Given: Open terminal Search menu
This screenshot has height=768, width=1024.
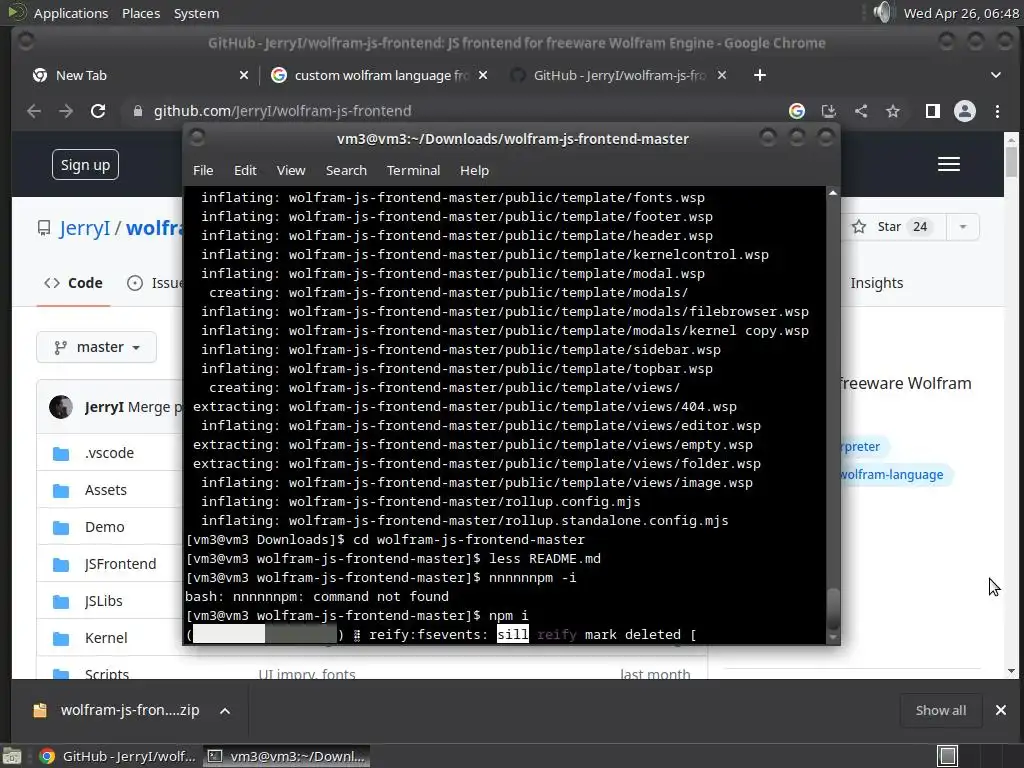Looking at the screenshot, I should pyautogui.click(x=346, y=170).
